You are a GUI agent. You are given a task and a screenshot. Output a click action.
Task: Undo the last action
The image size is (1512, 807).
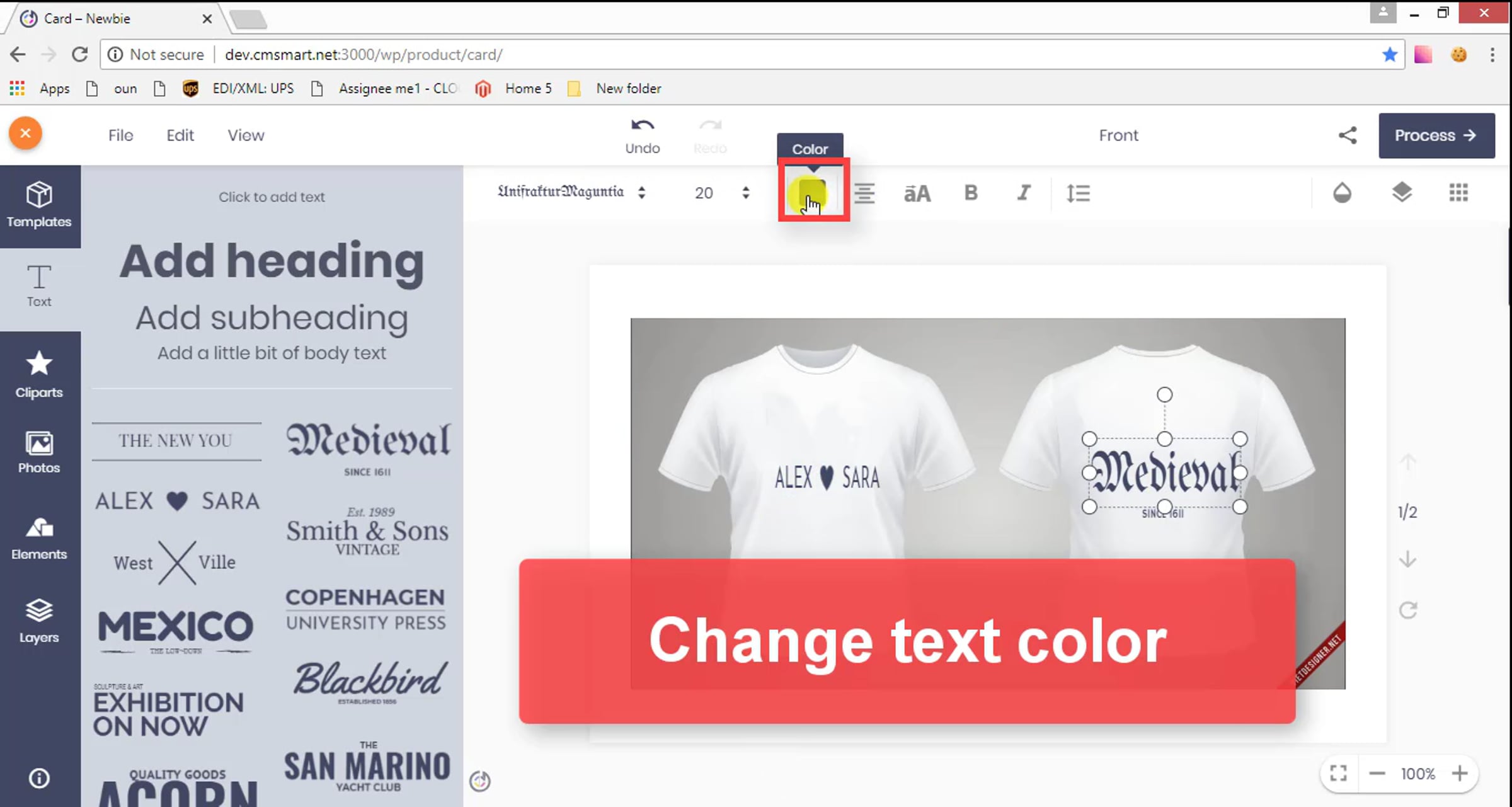pyautogui.click(x=643, y=136)
